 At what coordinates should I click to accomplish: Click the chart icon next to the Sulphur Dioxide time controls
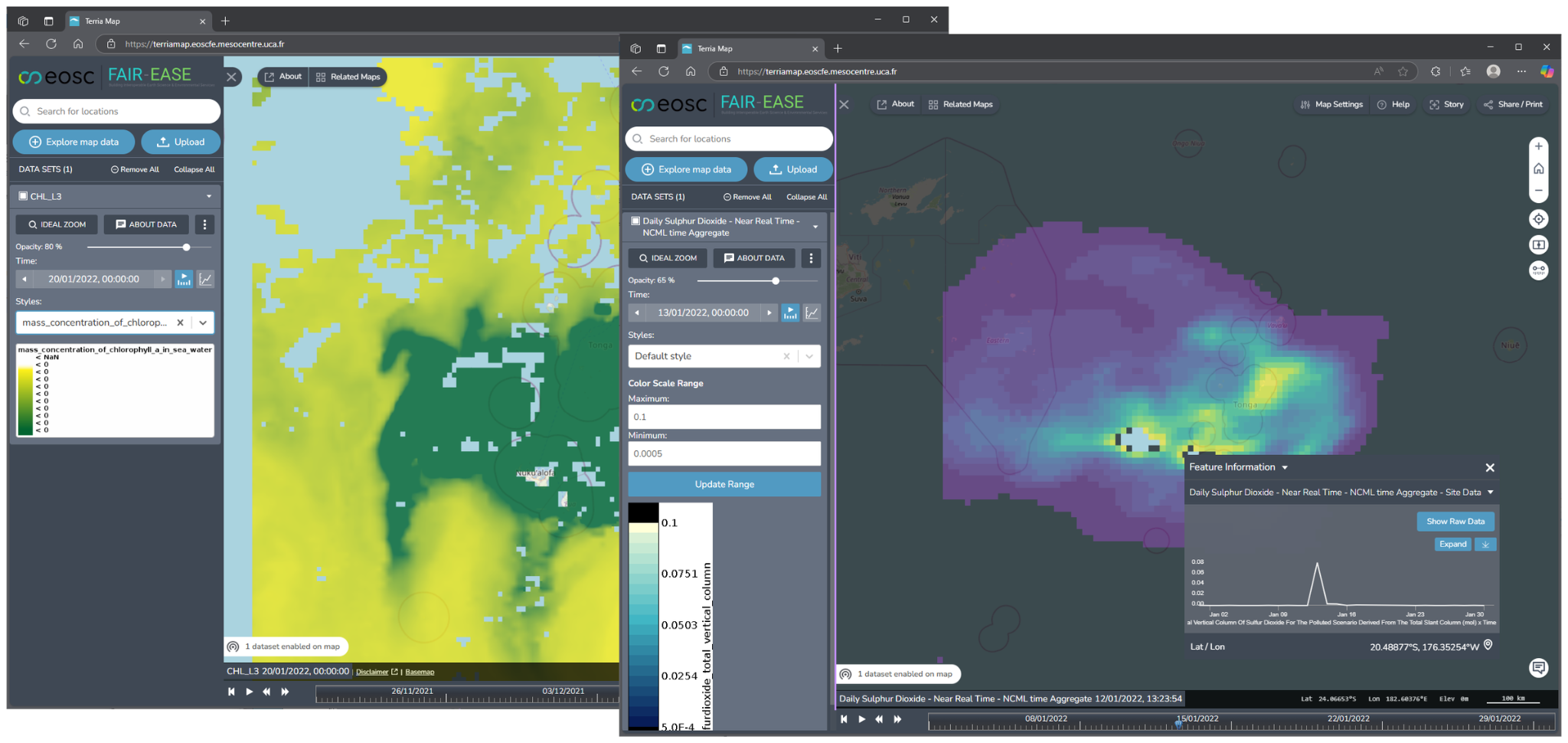click(812, 313)
